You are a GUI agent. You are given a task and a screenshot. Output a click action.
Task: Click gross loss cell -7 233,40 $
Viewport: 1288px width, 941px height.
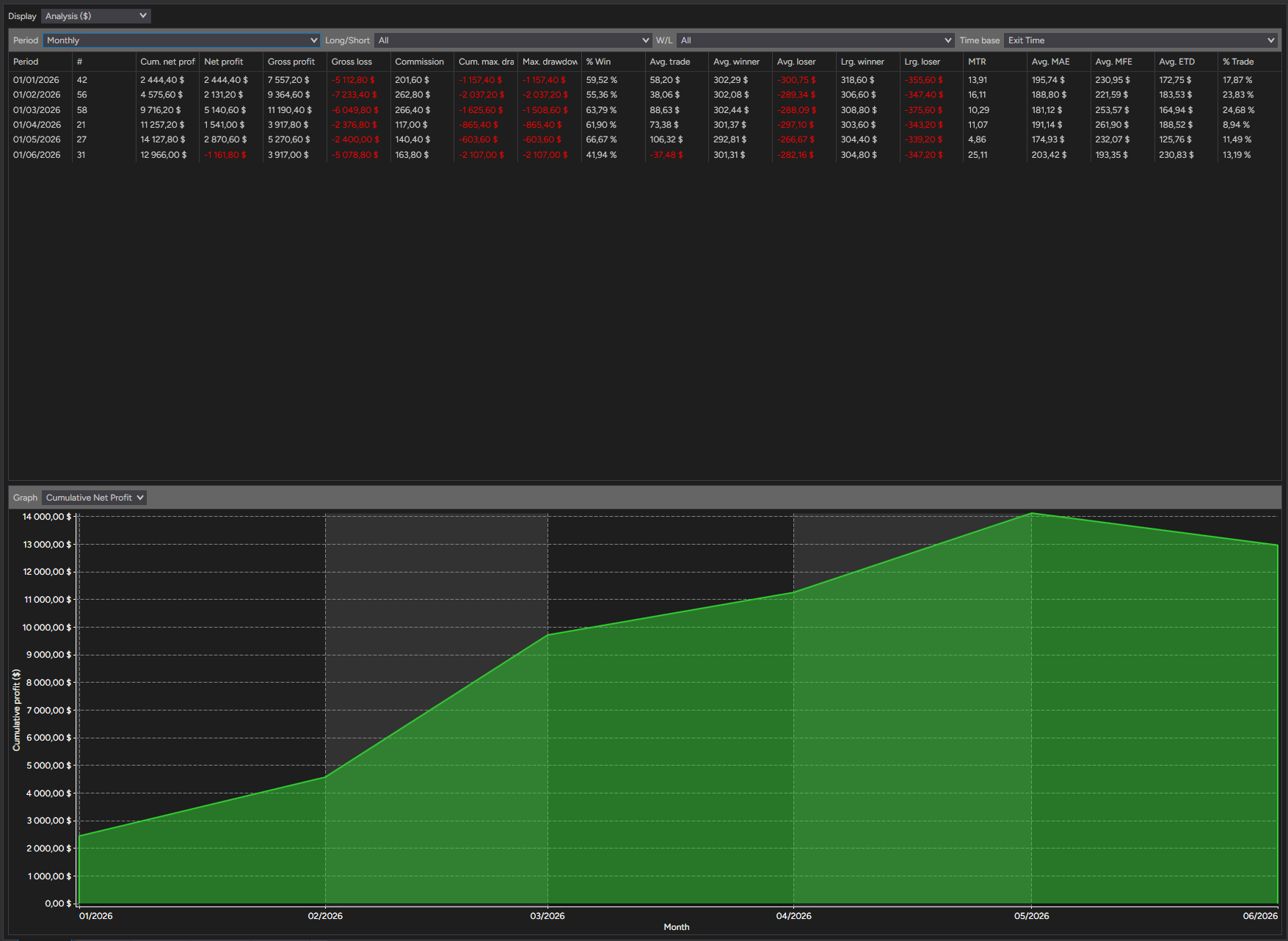[x=354, y=95]
